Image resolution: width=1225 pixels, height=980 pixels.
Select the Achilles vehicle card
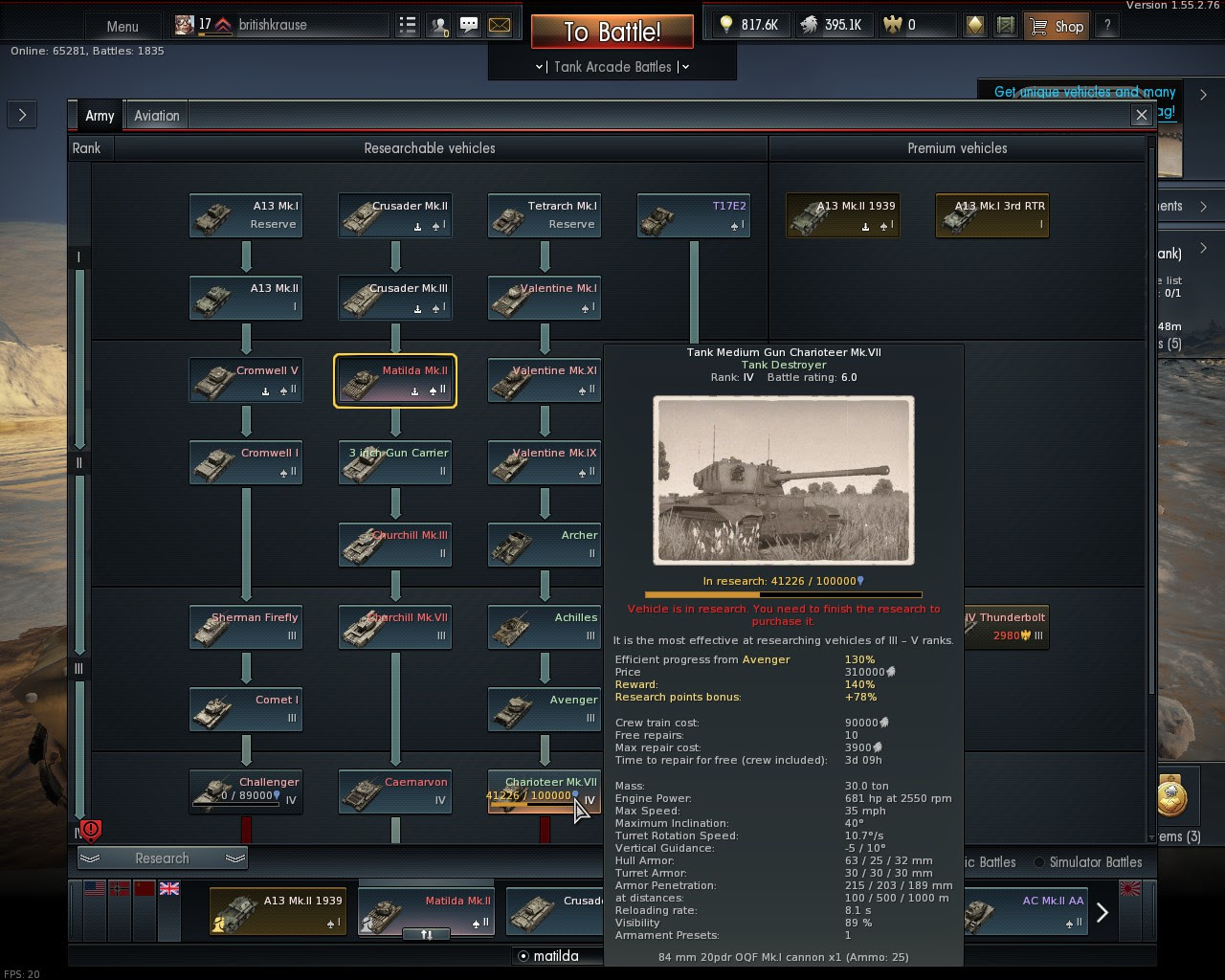point(545,627)
